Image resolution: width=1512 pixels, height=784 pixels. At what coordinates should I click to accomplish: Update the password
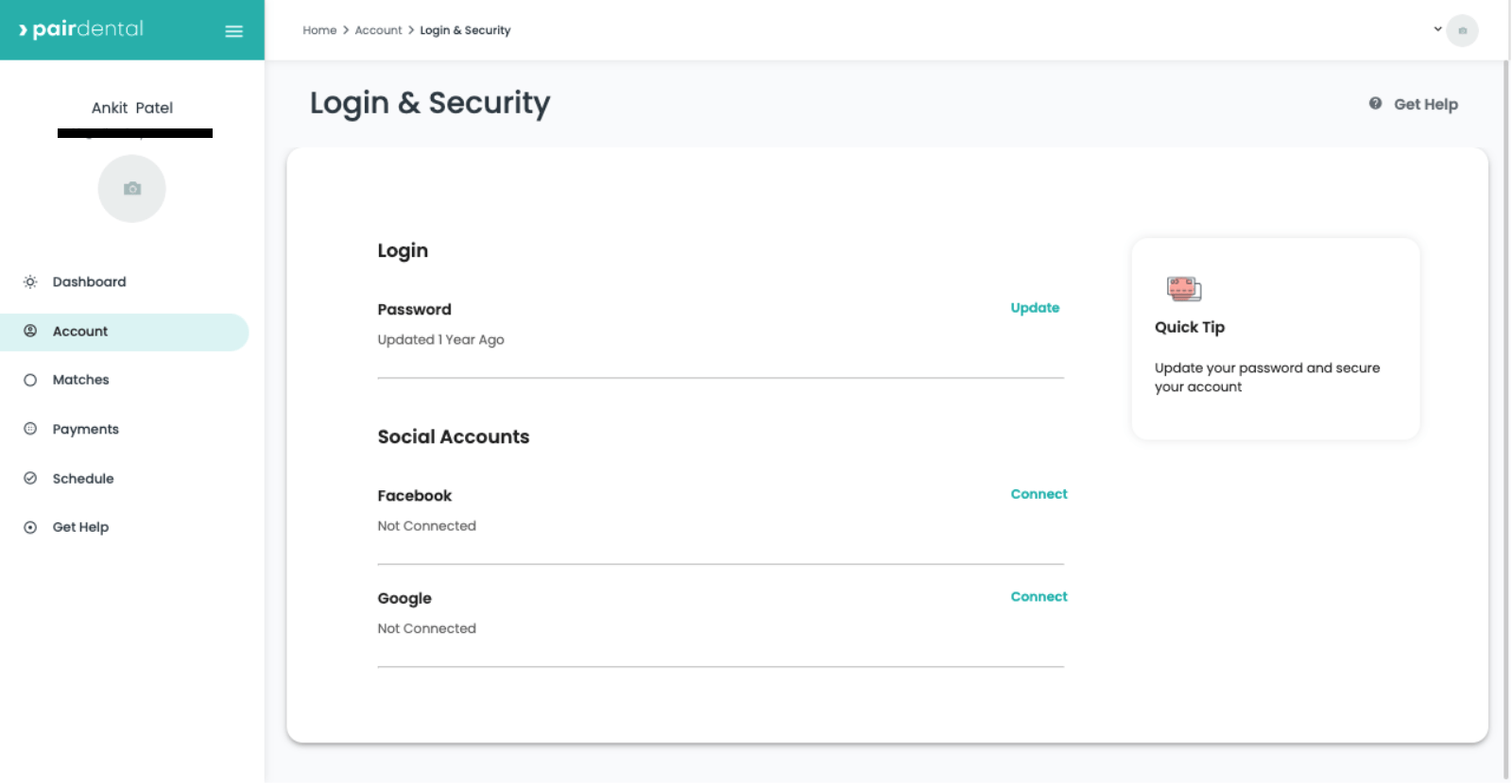[x=1035, y=308]
